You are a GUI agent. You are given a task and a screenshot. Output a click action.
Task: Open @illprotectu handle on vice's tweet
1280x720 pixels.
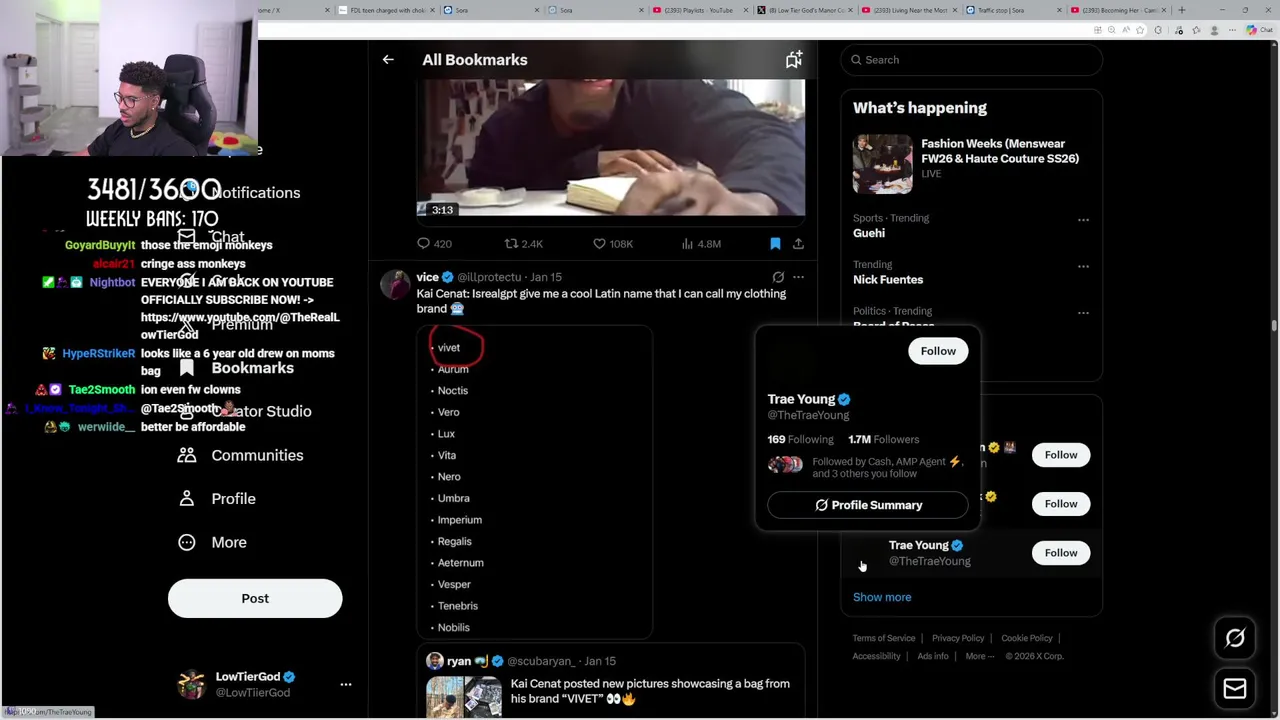point(489,277)
